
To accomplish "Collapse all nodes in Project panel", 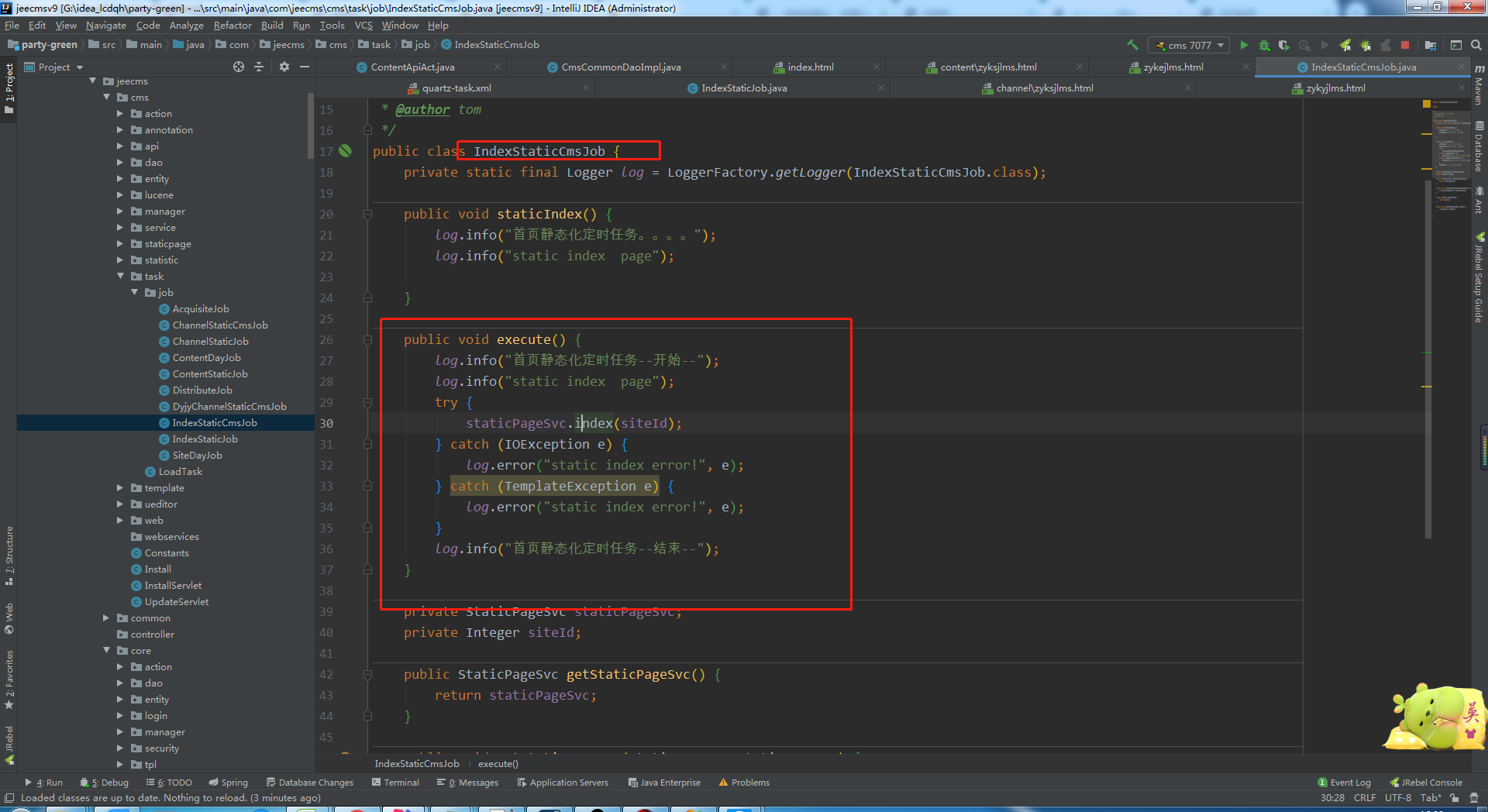I will [x=259, y=67].
